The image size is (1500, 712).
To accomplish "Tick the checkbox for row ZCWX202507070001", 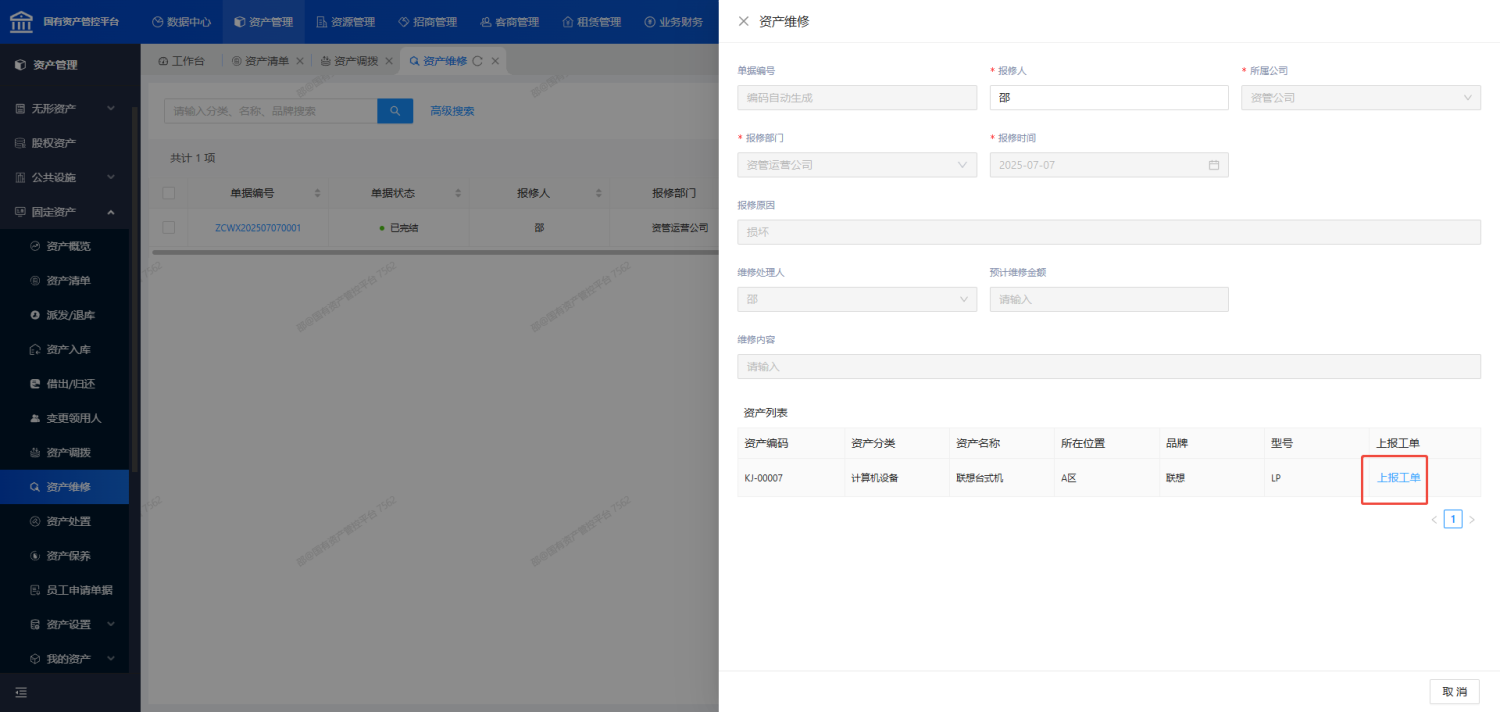I will point(168,228).
